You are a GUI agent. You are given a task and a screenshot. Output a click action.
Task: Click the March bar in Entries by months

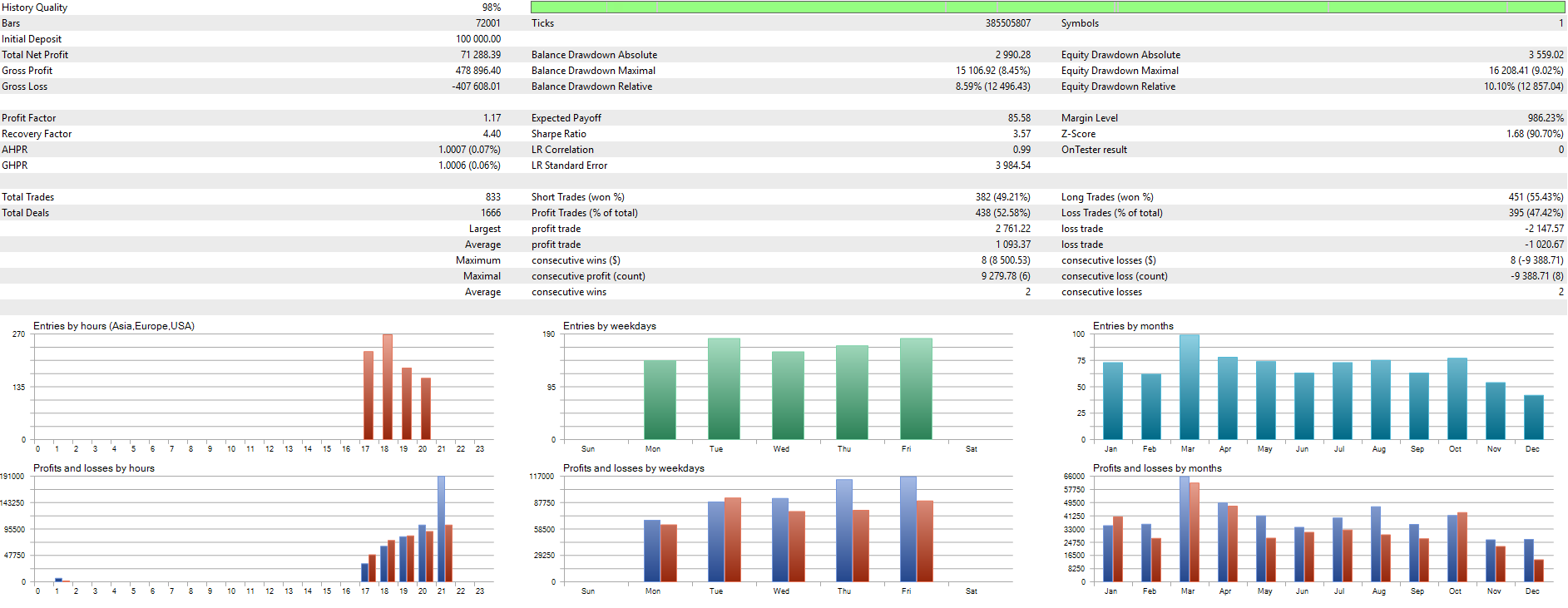(x=1189, y=387)
